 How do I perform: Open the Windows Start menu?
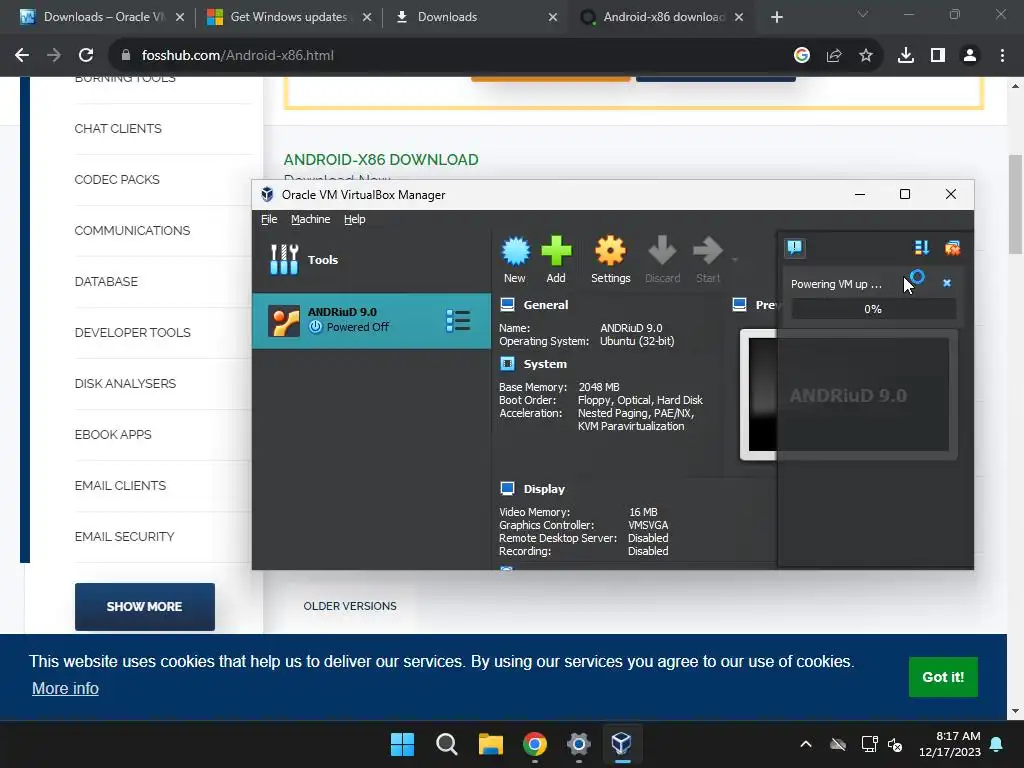(402, 744)
